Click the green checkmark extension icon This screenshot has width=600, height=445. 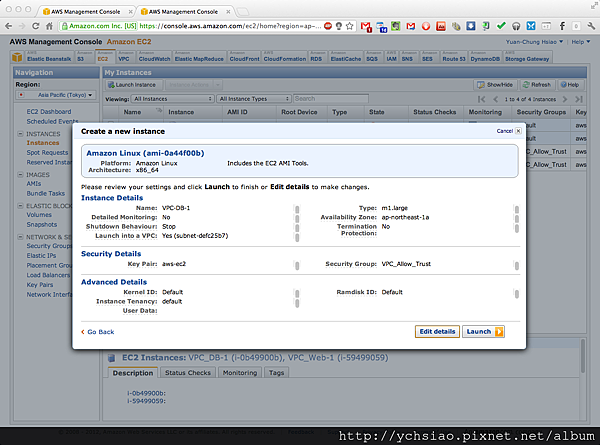coord(501,26)
